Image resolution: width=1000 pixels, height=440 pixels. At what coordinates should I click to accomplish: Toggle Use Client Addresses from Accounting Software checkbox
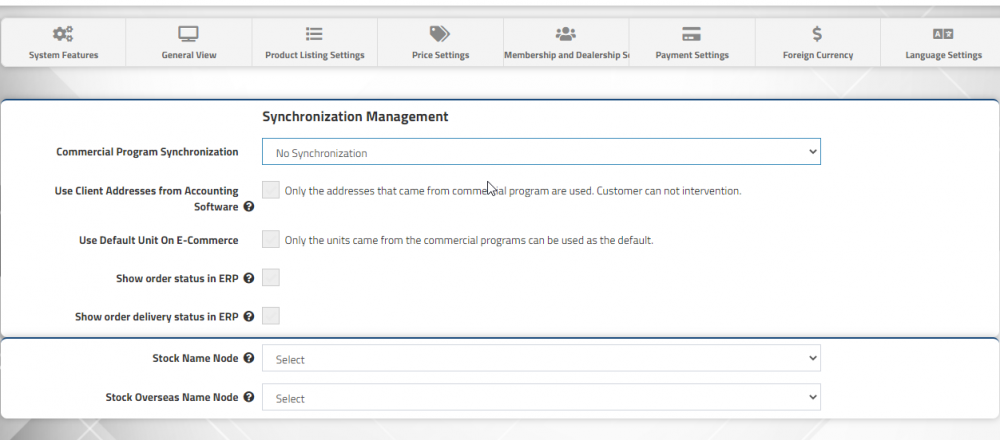[271, 190]
